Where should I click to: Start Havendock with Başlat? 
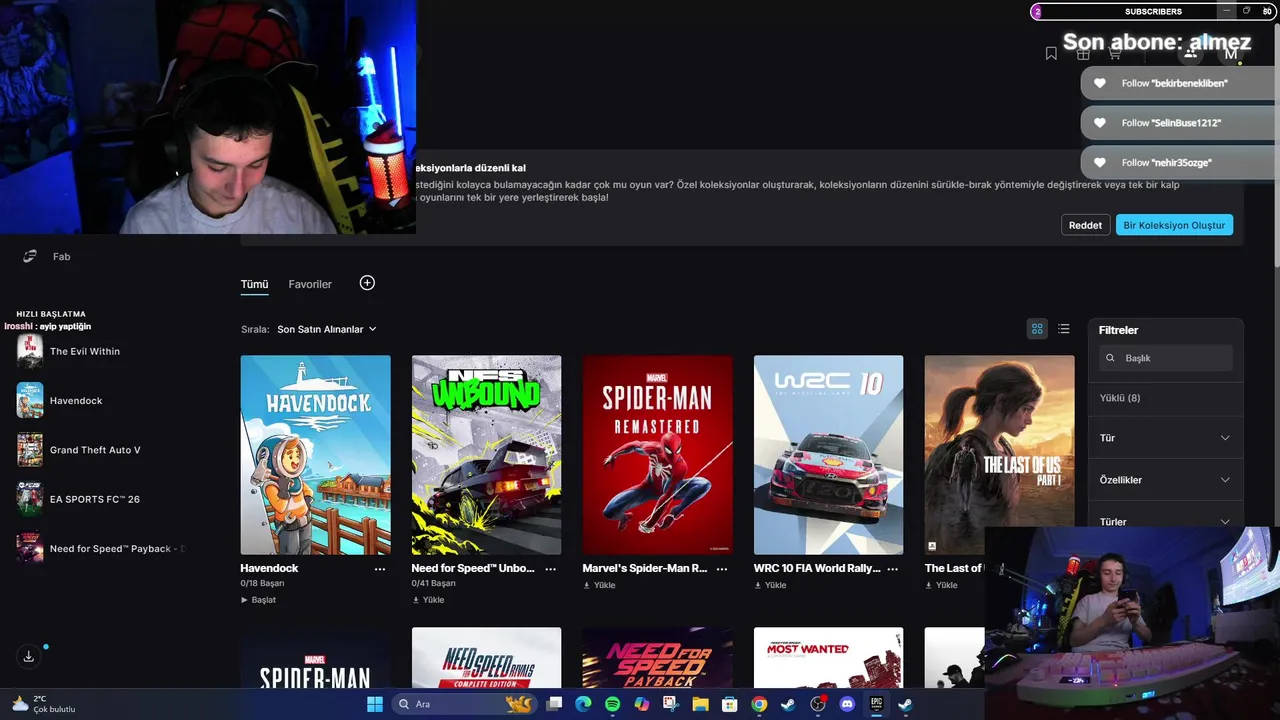258,600
